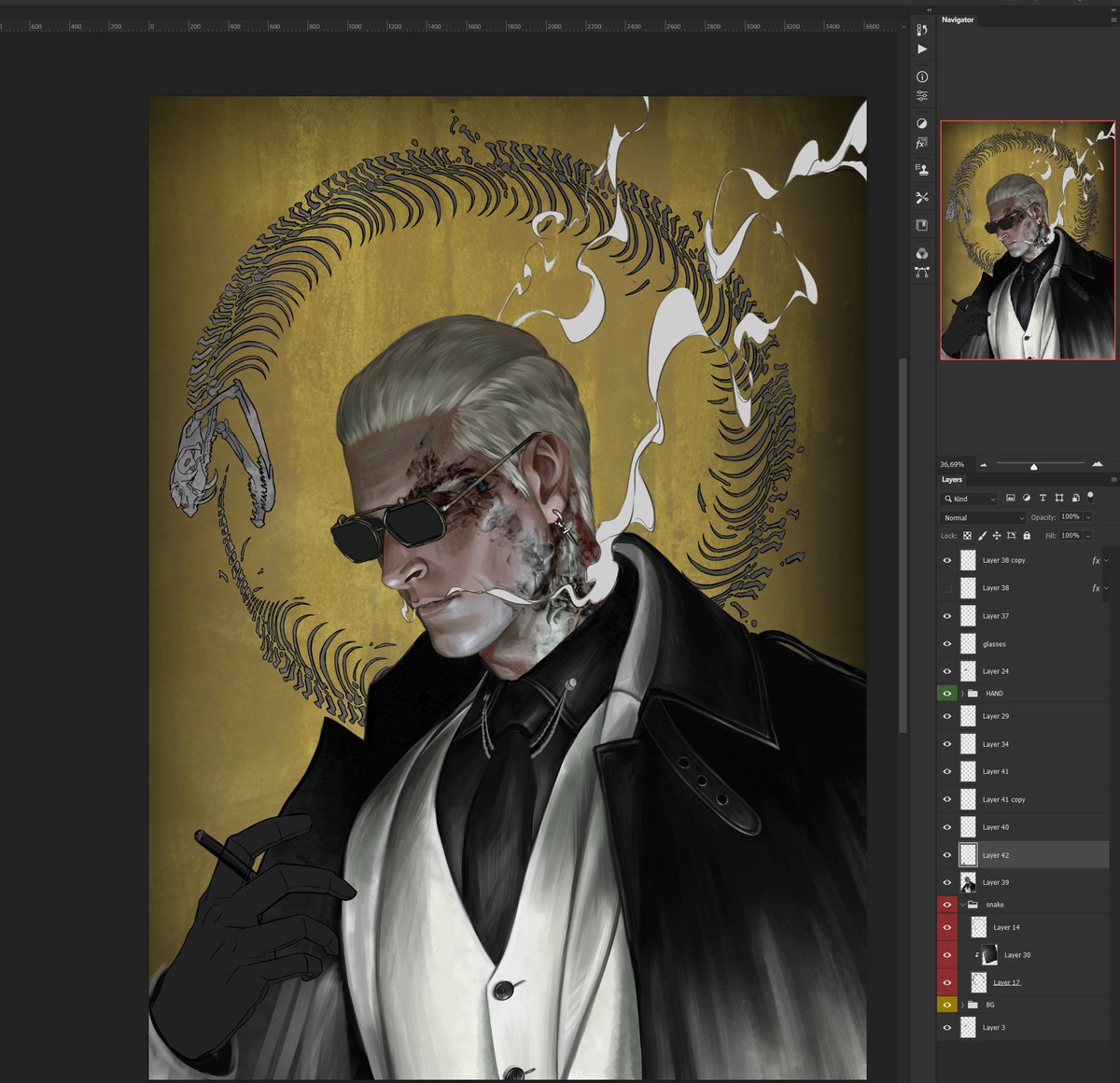Expand the BG group folder

click(962, 1006)
